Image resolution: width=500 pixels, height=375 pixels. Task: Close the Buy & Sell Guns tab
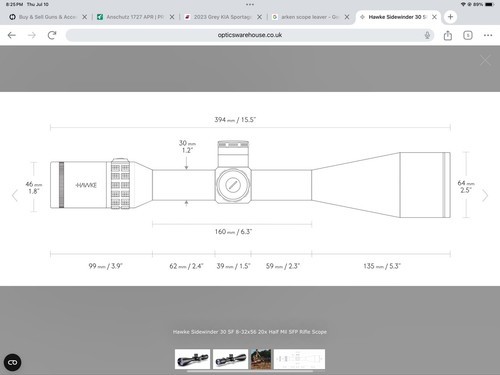(85, 17)
